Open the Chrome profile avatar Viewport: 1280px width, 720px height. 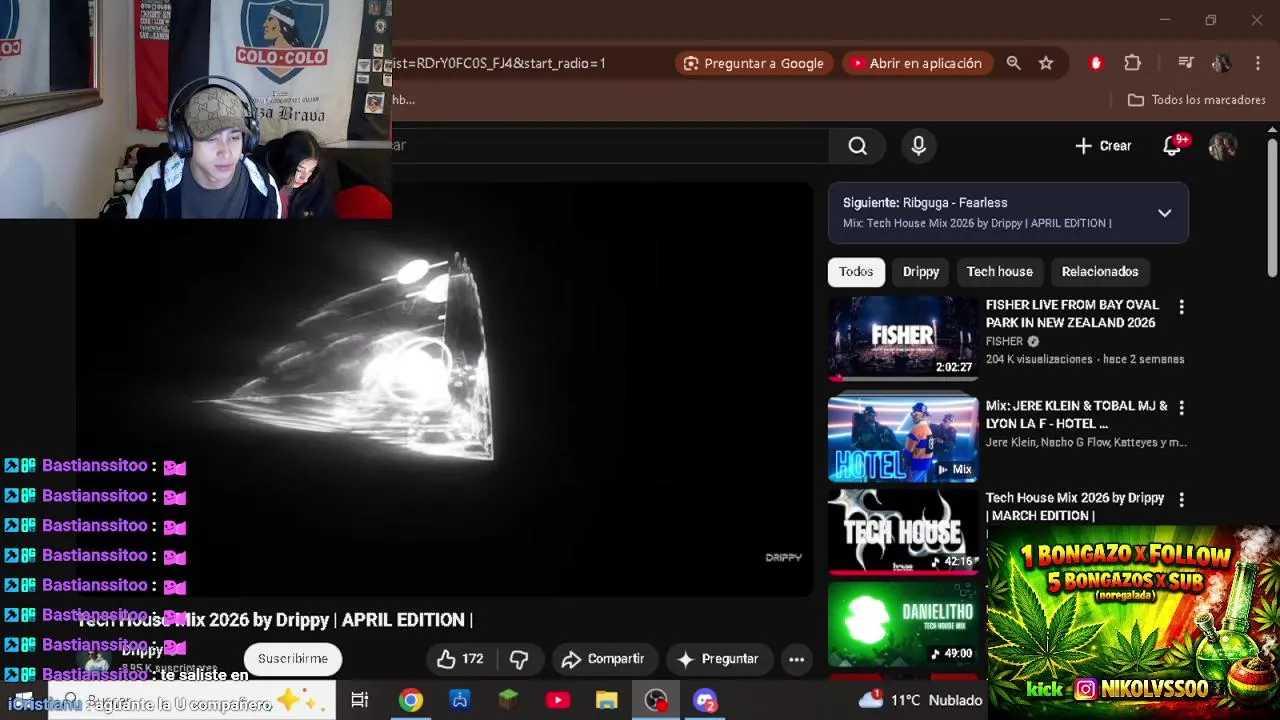point(1221,63)
